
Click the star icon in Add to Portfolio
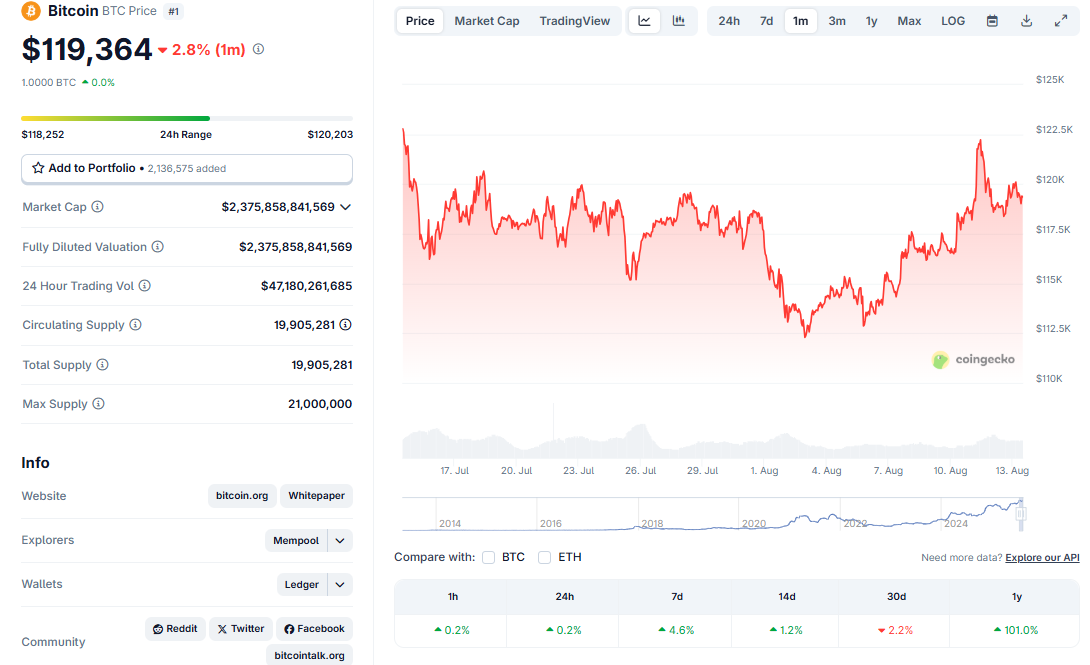coord(38,168)
